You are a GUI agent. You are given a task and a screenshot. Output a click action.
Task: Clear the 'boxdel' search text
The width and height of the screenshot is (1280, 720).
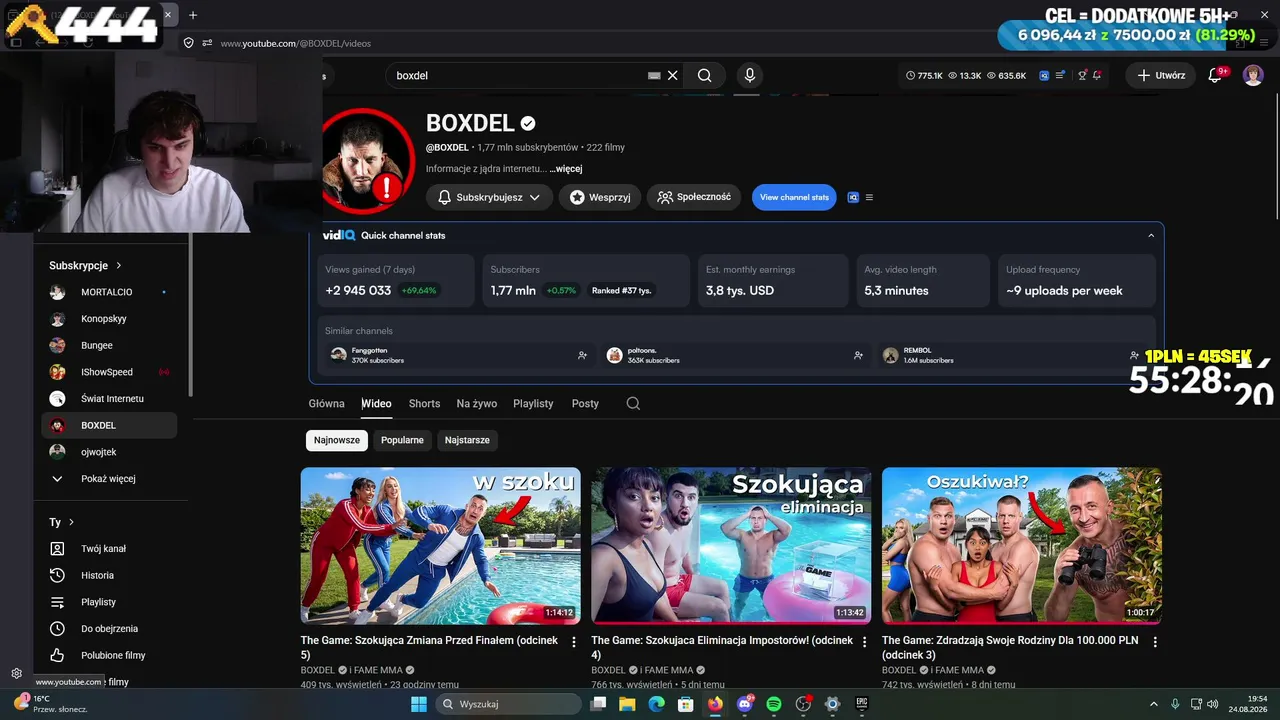point(673,75)
